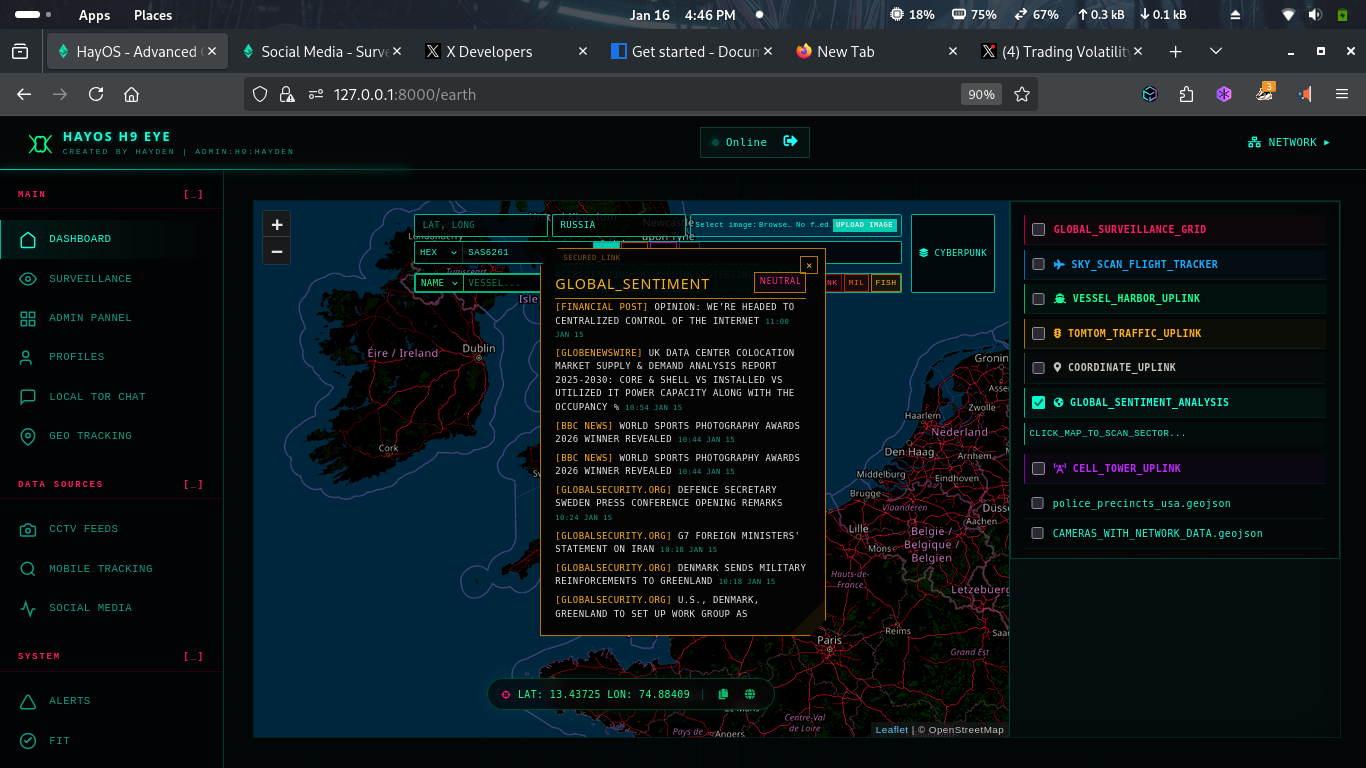Select the CCTV FEEDS camera icon in sidebar

[x=30, y=528]
